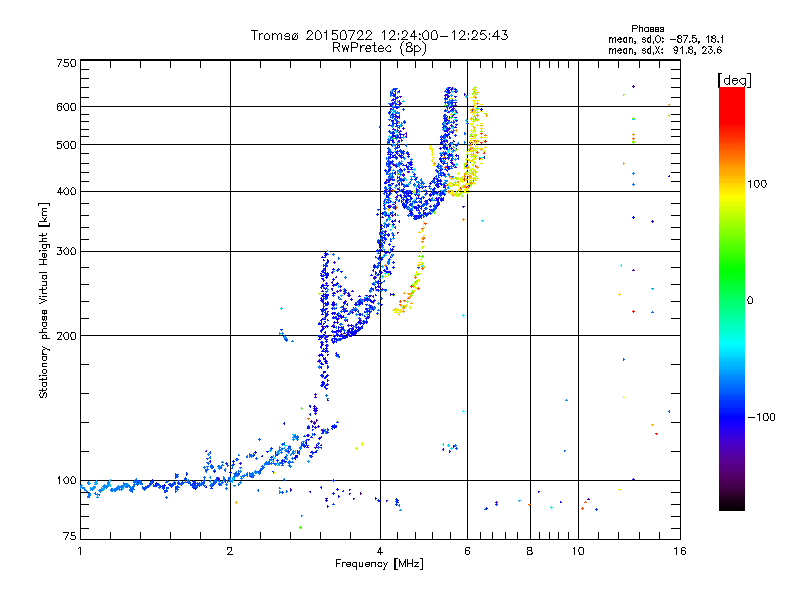Click the x-axis tick label 2

point(230,551)
